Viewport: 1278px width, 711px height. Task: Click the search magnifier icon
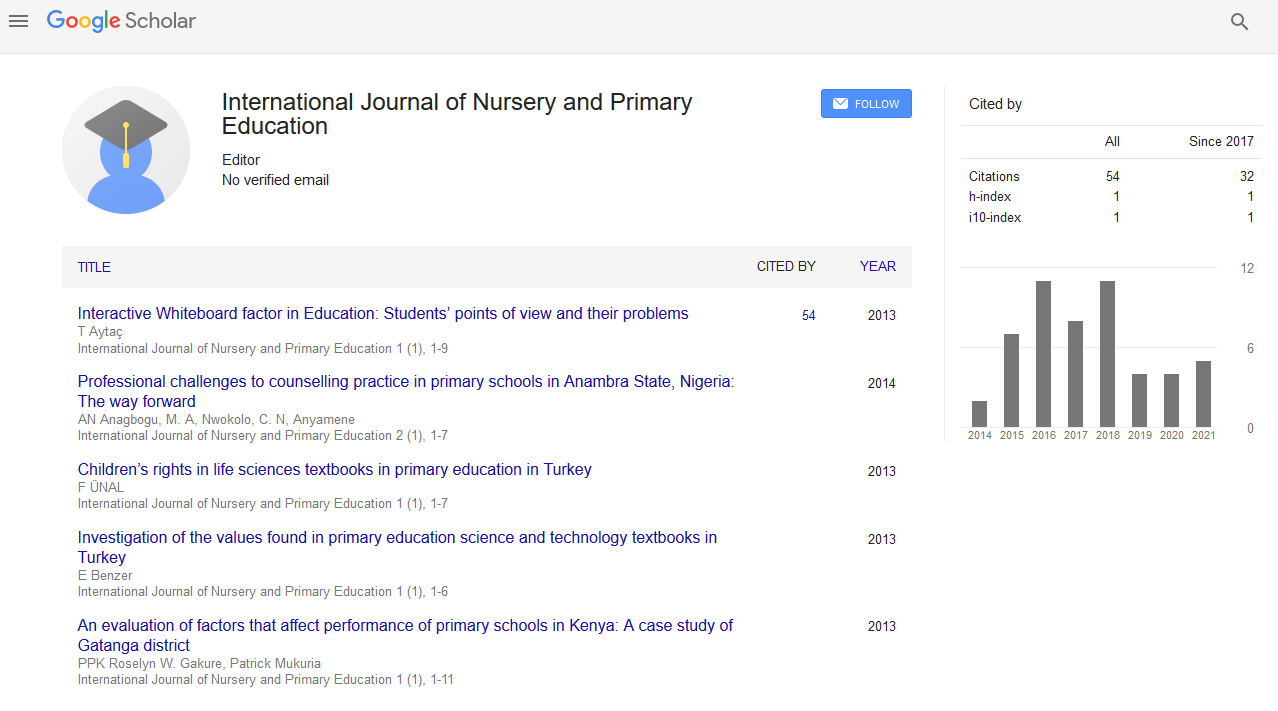coord(1239,22)
